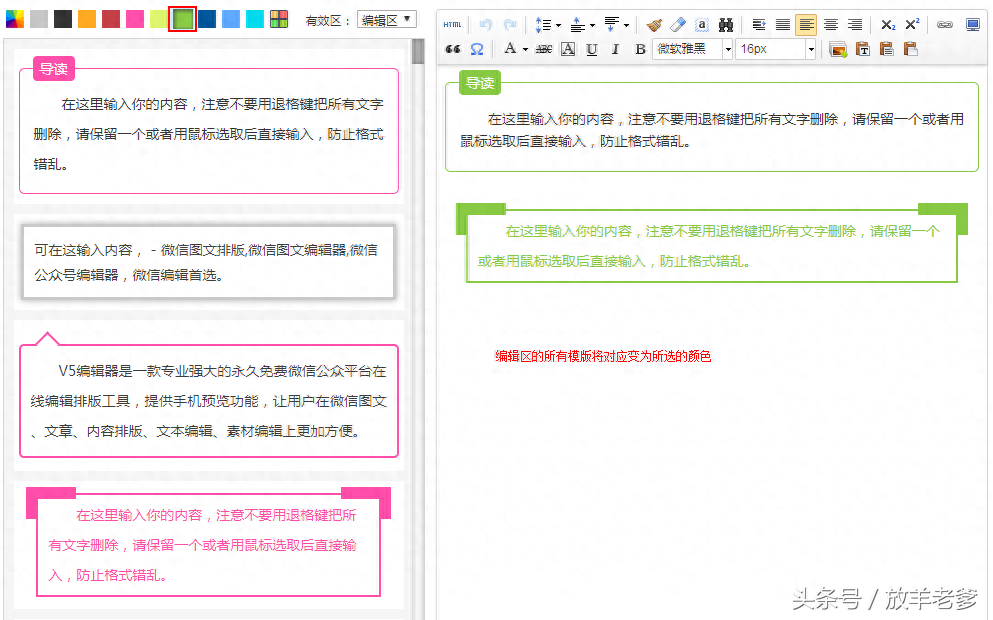Image resolution: width=993 pixels, height=620 pixels.
Task: Center-align the text
Action: pyautogui.click(x=830, y=25)
